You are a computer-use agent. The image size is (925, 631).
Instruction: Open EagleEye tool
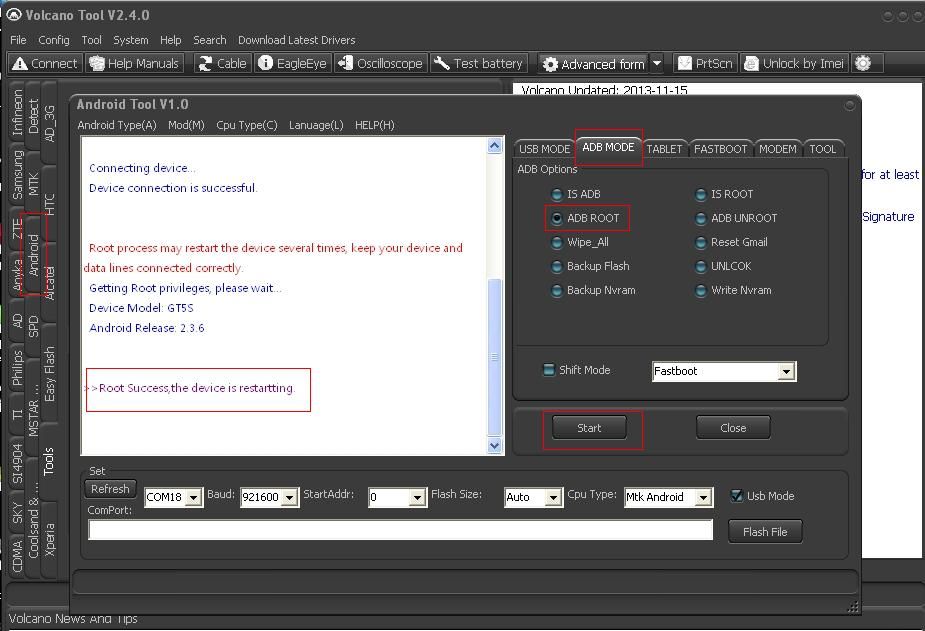(293, 63)
